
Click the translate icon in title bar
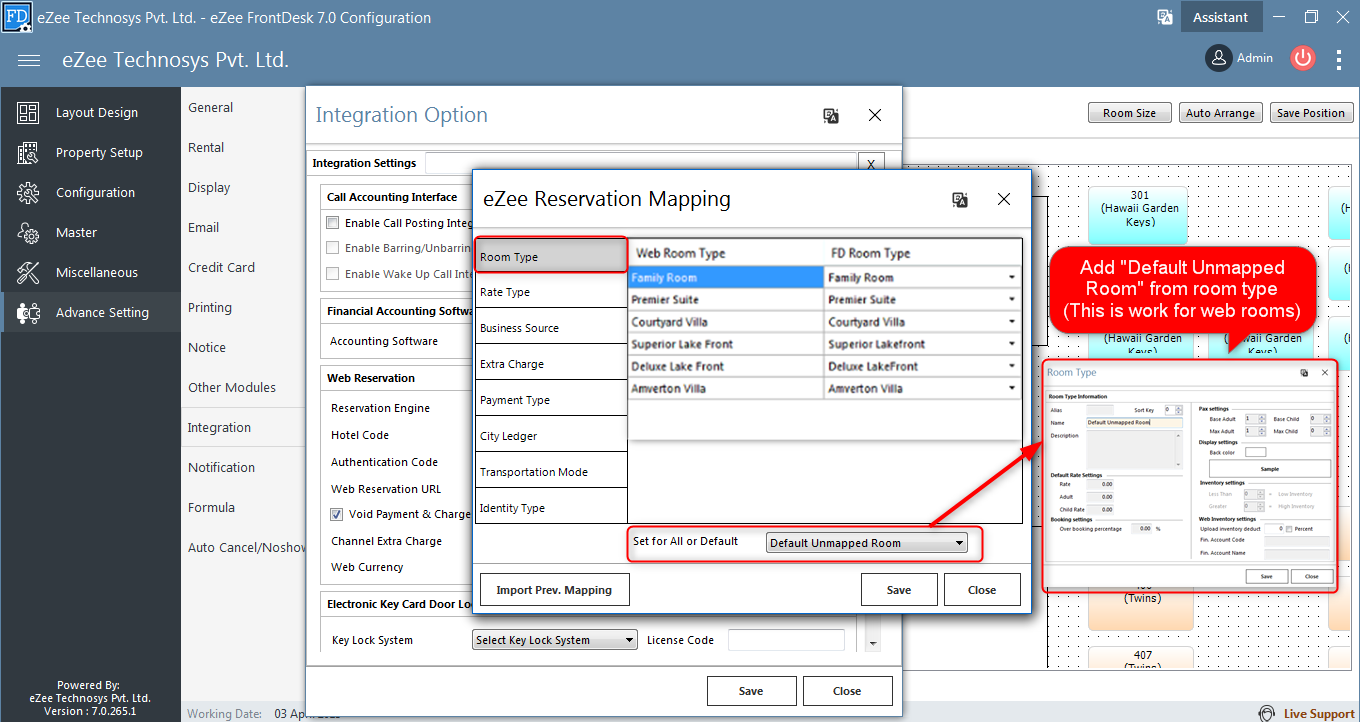(x=1165, y=17)
